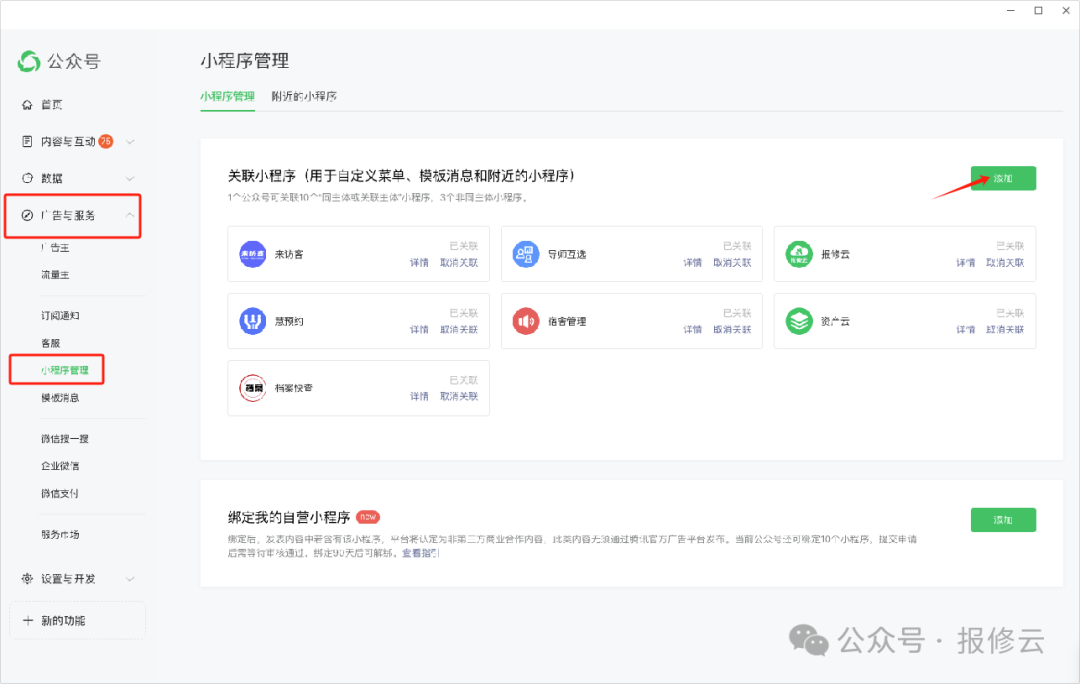Viewport: 1080px width, 684px height.
Task: Open 广告主 in the sidebar
Action: point(55,247)
